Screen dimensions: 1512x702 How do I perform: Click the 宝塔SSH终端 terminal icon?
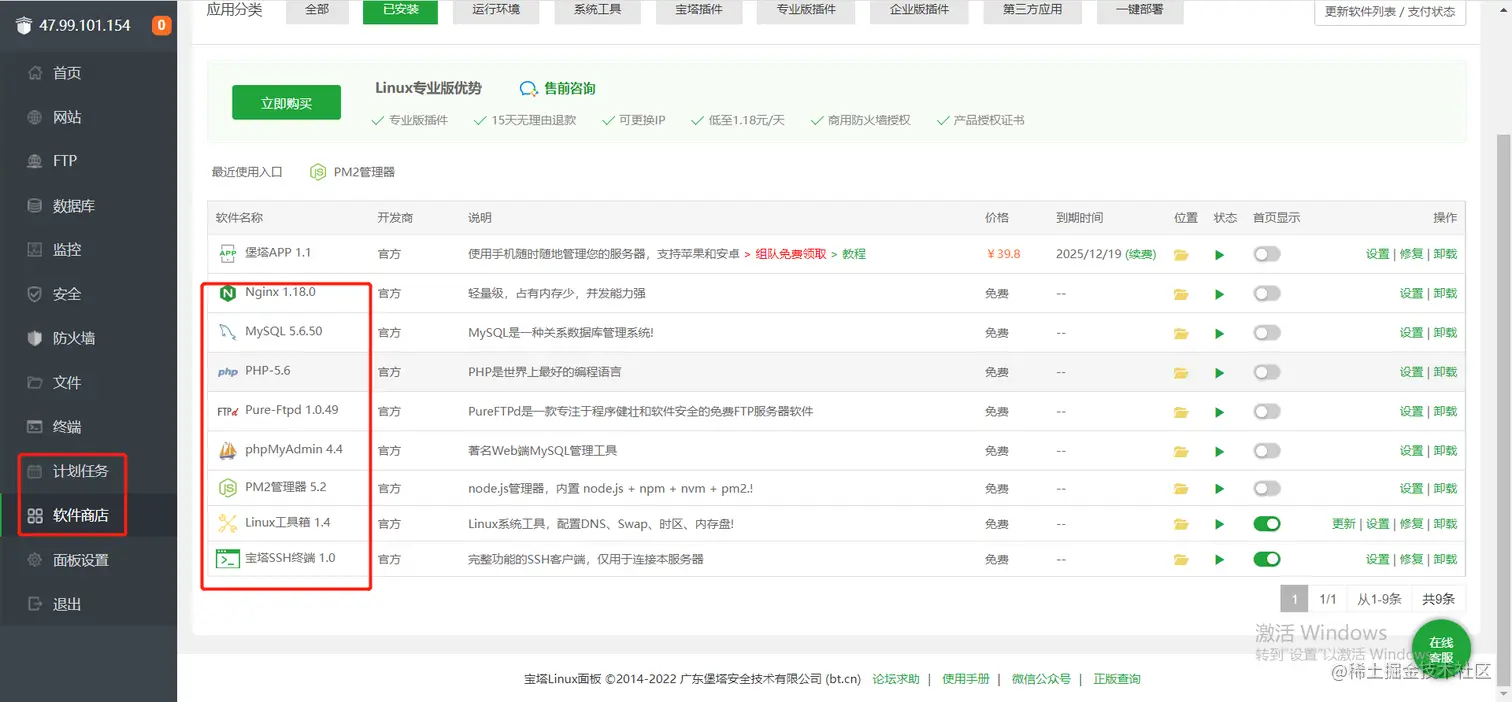coord(227,559)
